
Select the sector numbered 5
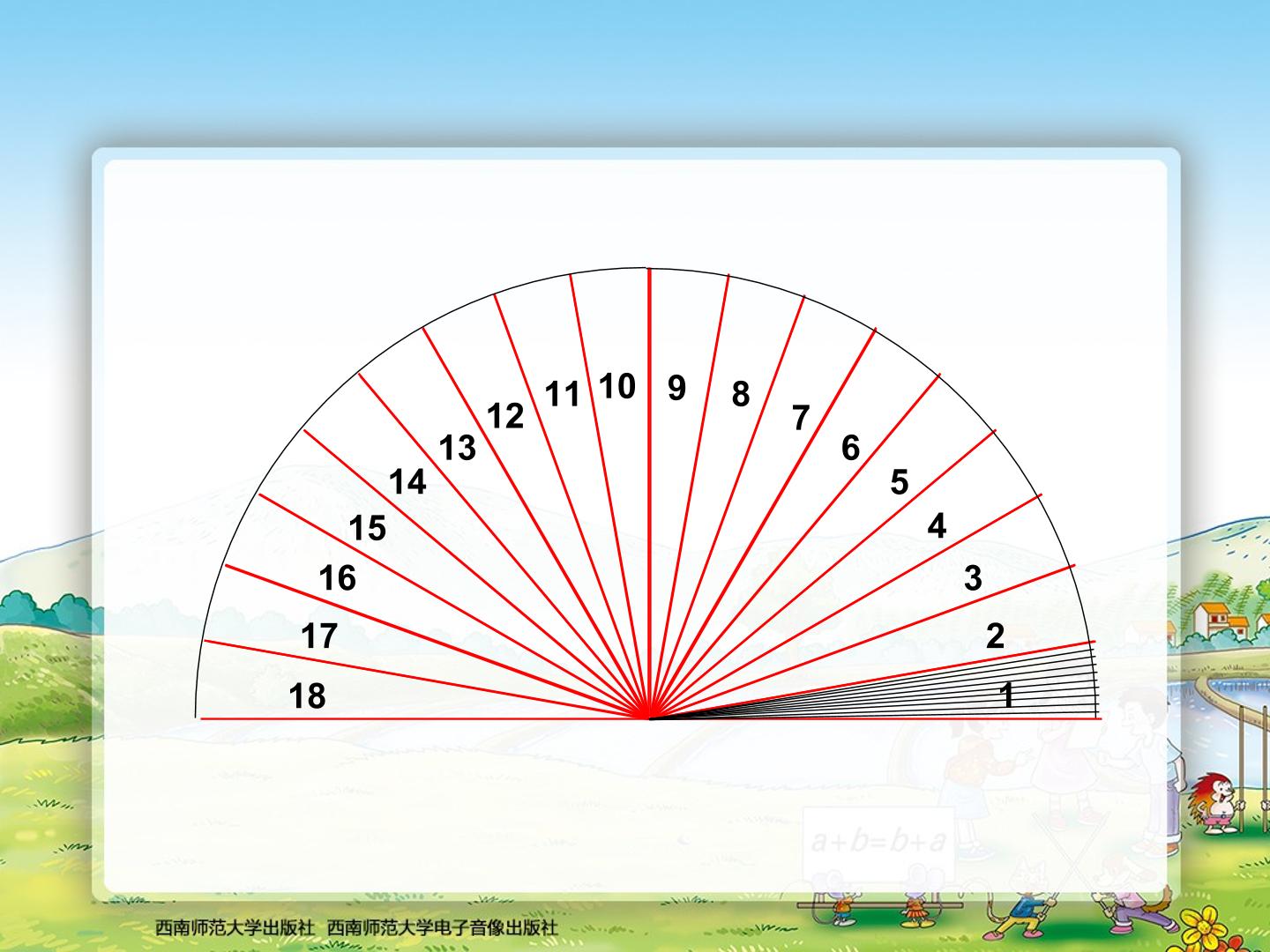[x=900, y=482]
